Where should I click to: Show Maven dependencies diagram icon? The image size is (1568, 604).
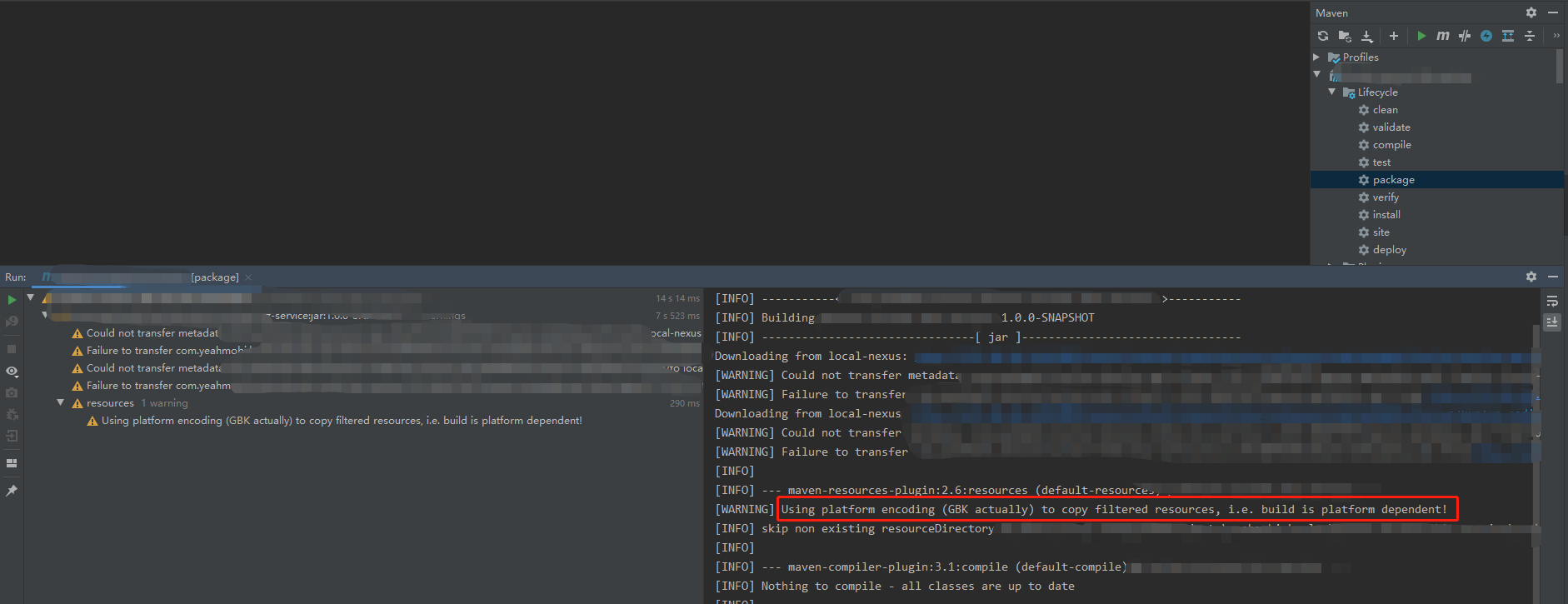(1508, 36)
